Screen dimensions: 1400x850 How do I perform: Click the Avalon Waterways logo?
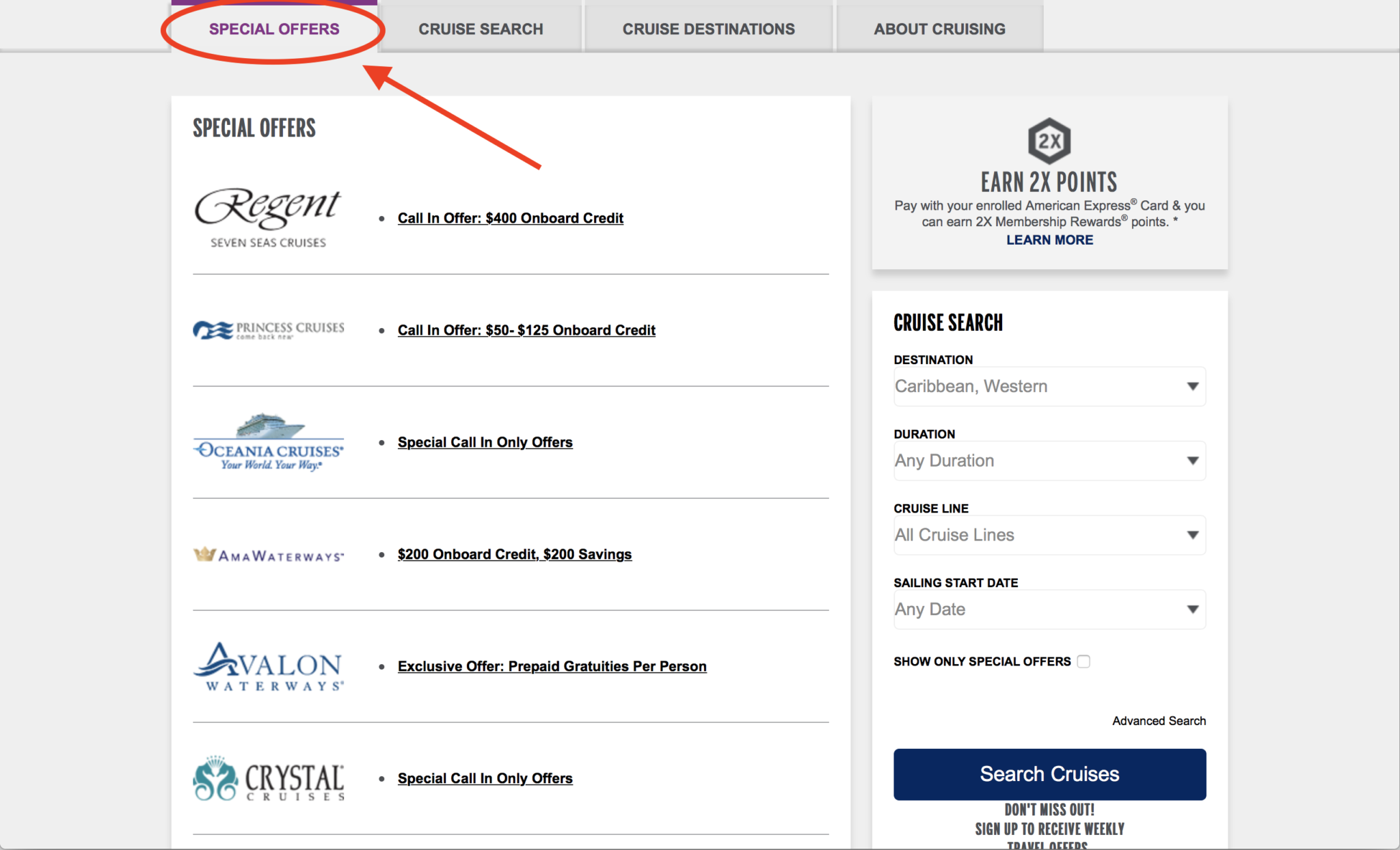(269, 666)
